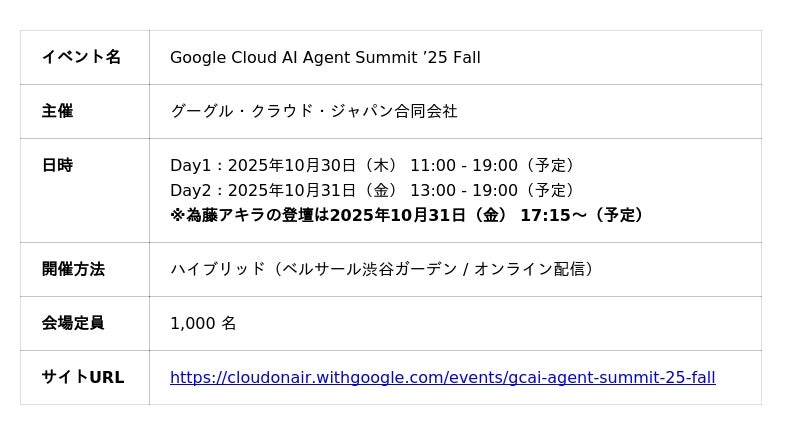The width and height of the screenshot is (800, 435).
Task: Select the 1,000 名 capacity value
Action: point(203,323)
